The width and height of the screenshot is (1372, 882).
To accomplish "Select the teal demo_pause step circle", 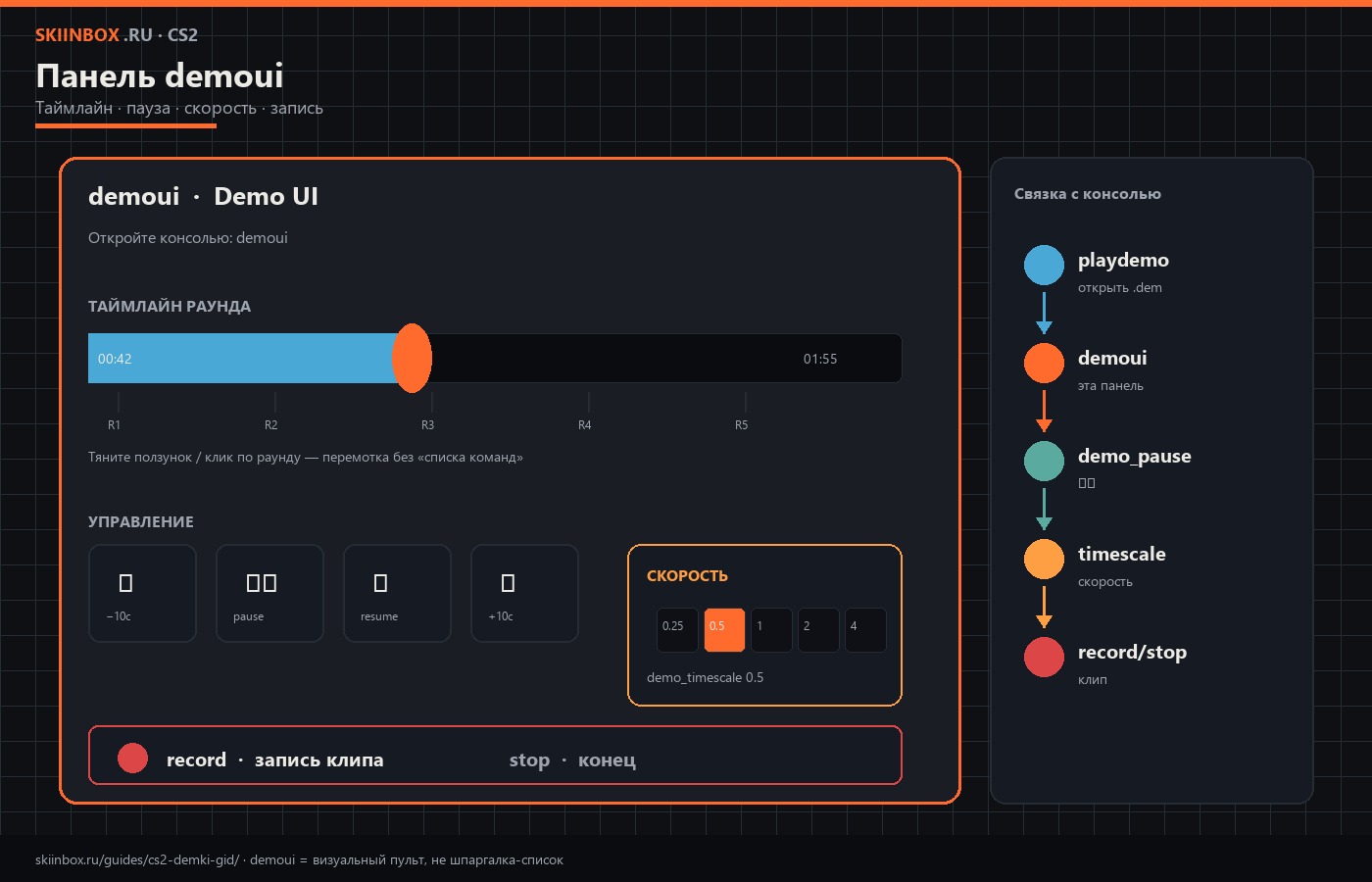I will pos(1044,461).
